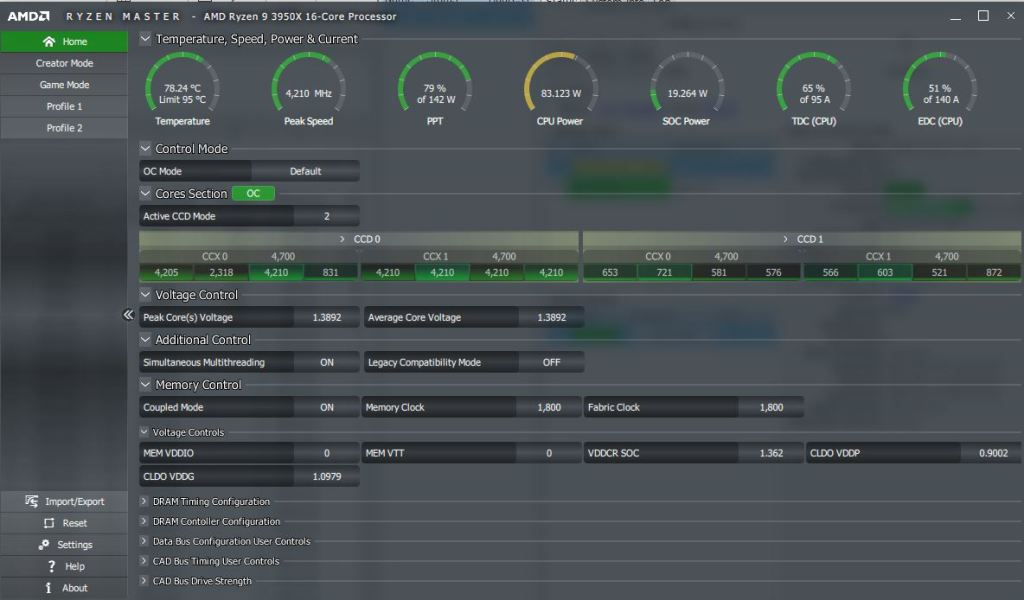The width and height of the screenshot is (1024, 600).
Task: Collapse the Voltage Control section
Action: [x=146, y=295]
